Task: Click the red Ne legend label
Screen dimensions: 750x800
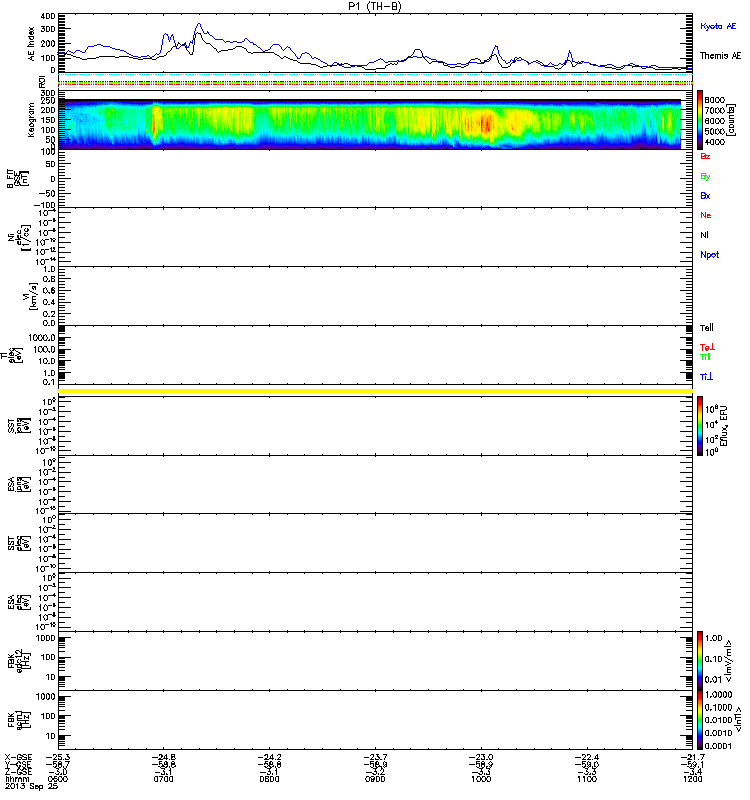Action: pos(705,215)
